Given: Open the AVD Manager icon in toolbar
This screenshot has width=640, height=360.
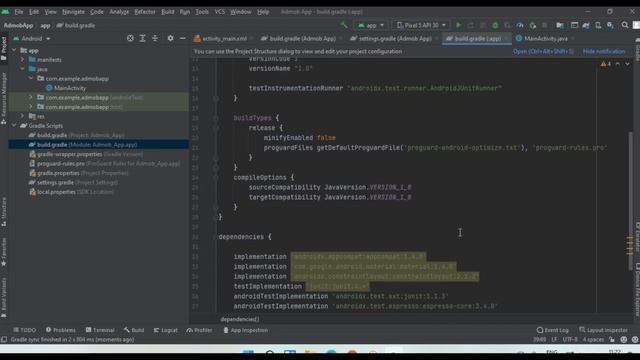Looking at the screenshot, I should point(598,25).
